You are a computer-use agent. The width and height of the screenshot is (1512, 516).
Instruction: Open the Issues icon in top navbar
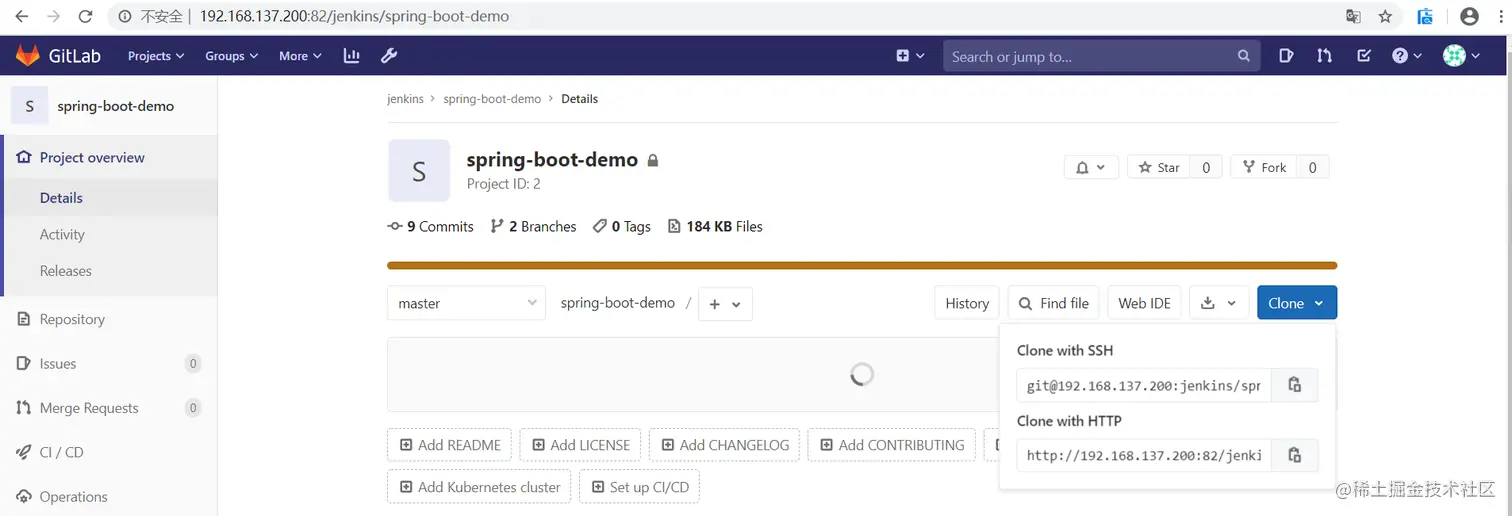[x=1287, y=56]
